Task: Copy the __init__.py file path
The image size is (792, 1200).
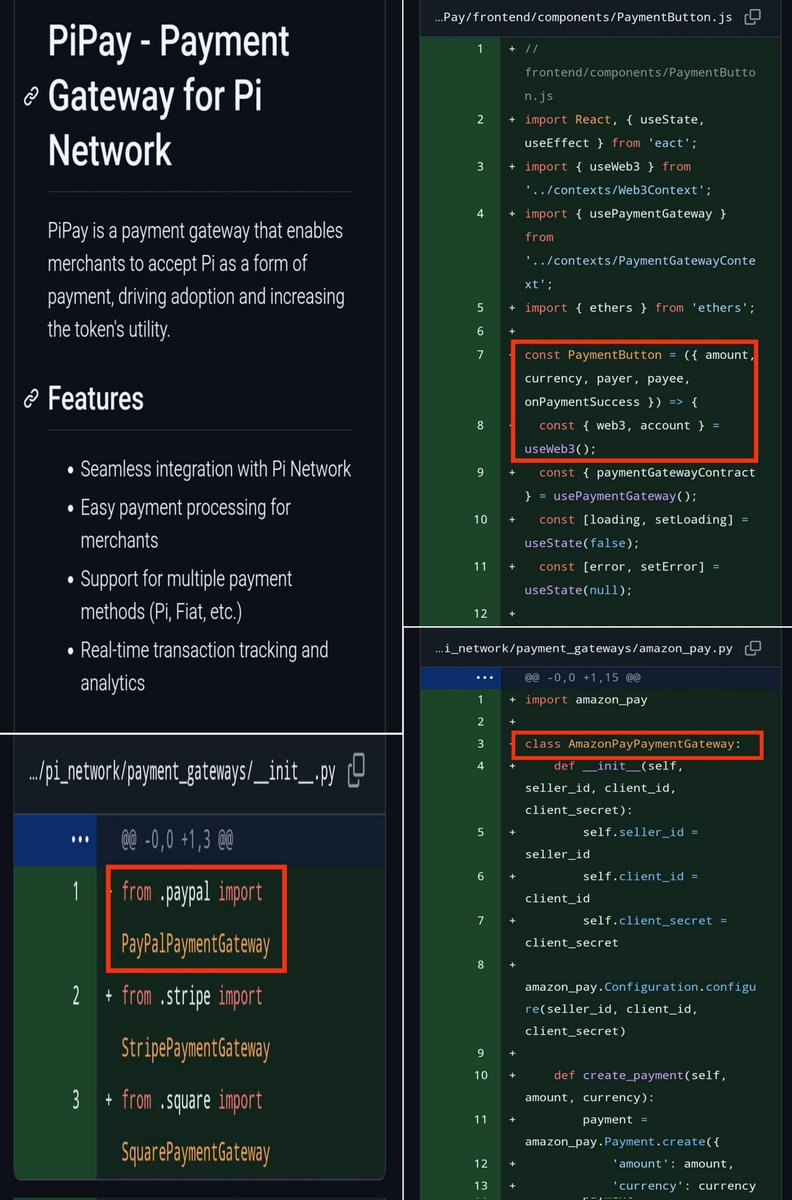Action: tap(356, 771)
